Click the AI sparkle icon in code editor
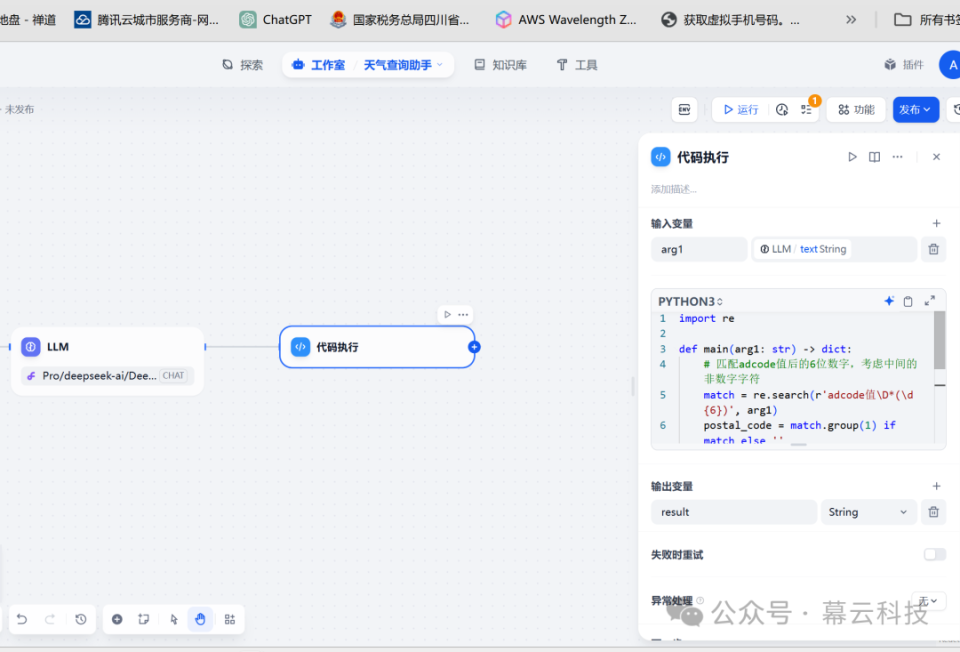The image size is (960, 652). [x=889, y=301]
